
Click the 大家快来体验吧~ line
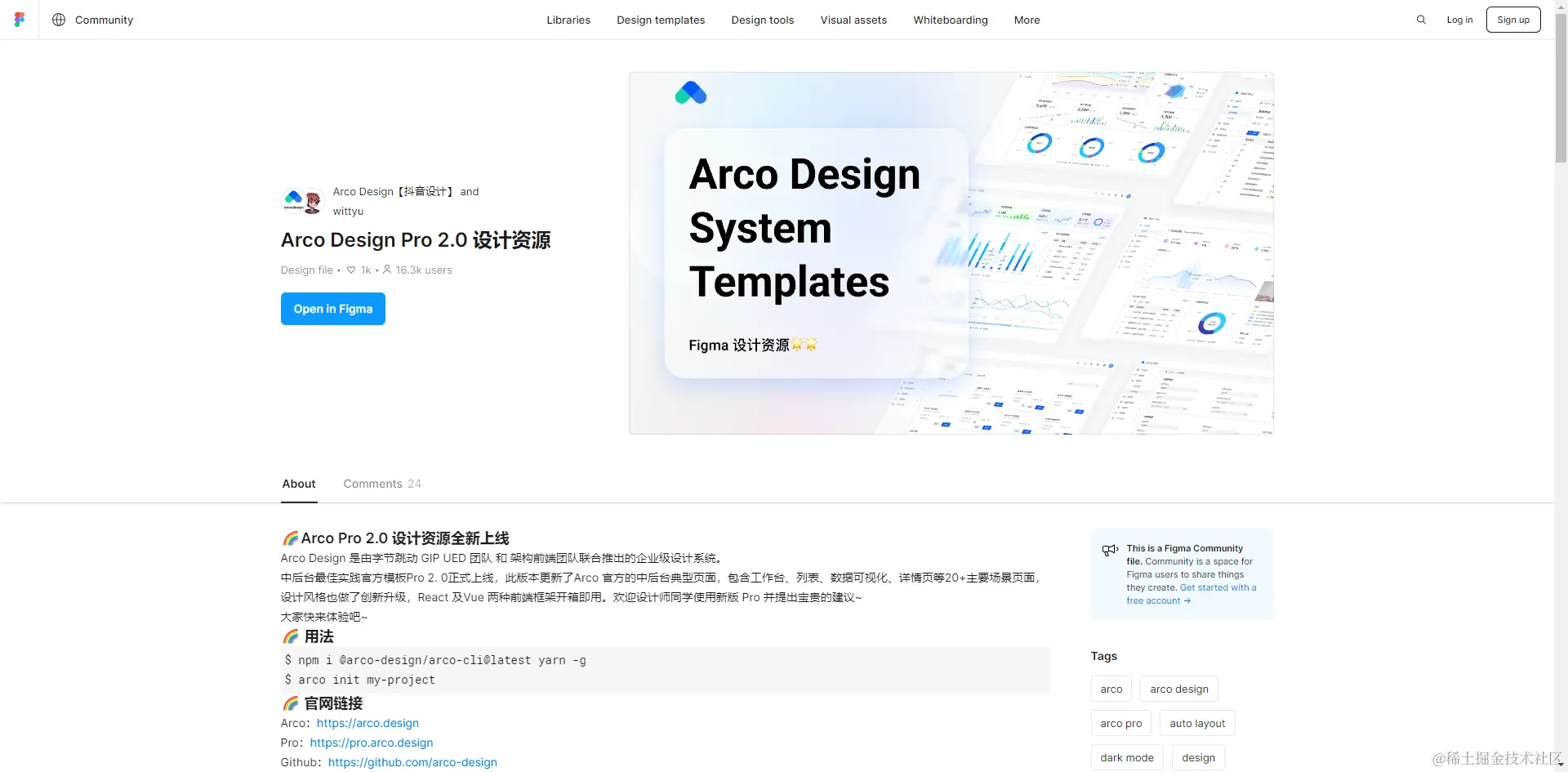pos(324,617)
